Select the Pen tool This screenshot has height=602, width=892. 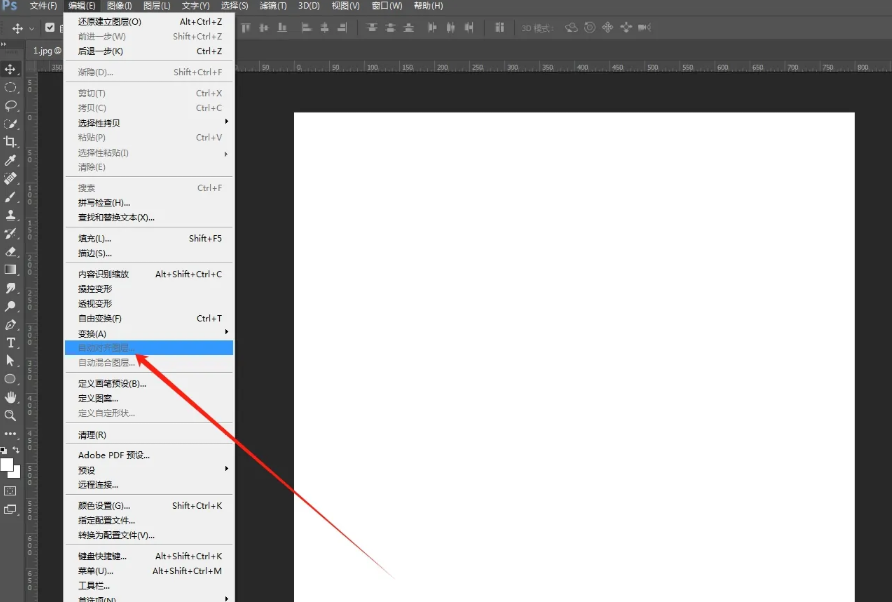coord(11,325)
